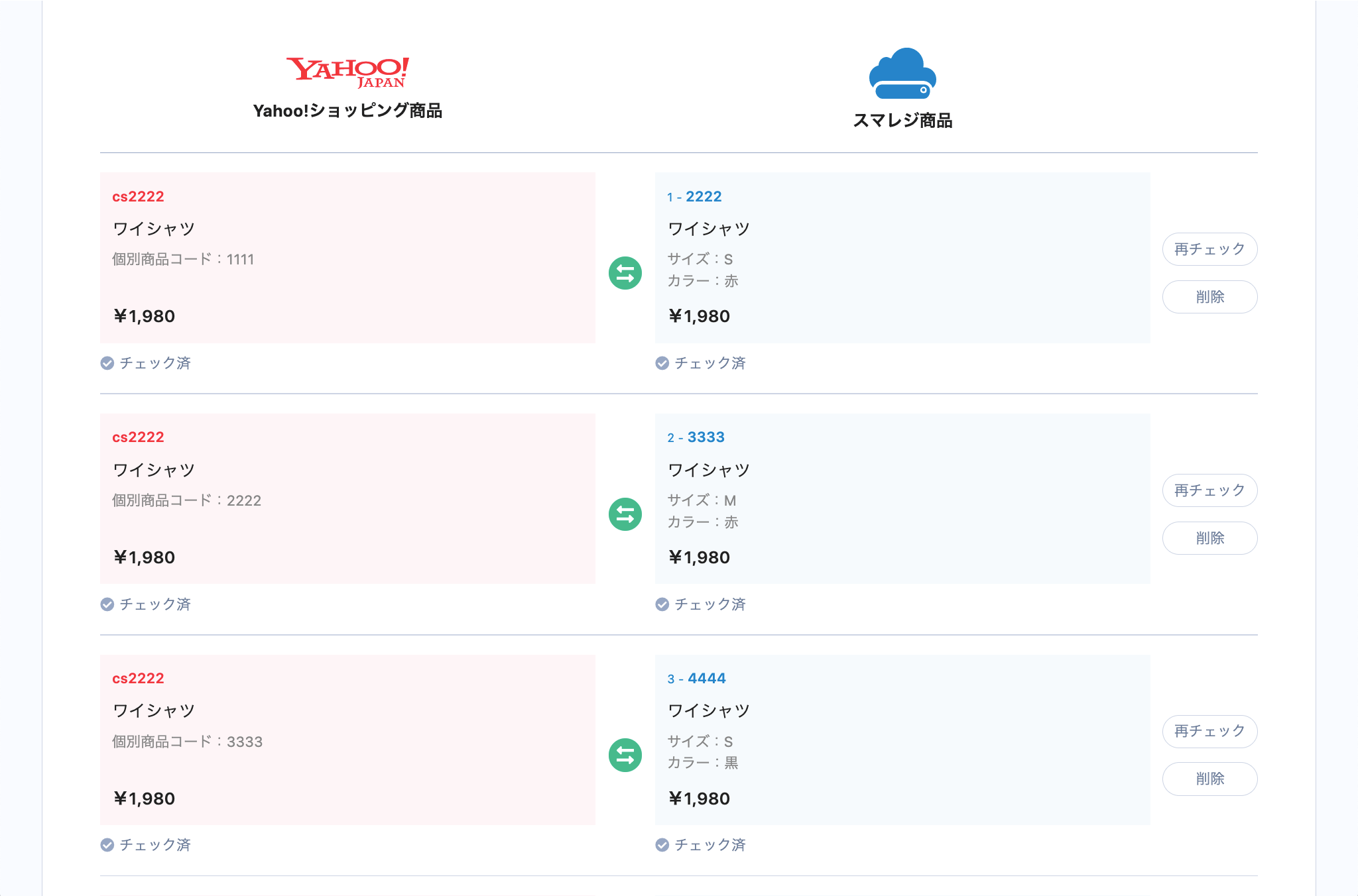Click Smaregi check mark icon under 3 - 4444
The width and height of the screenshot is (1358, 896).
pyautogui.click(x=662, y=845)
